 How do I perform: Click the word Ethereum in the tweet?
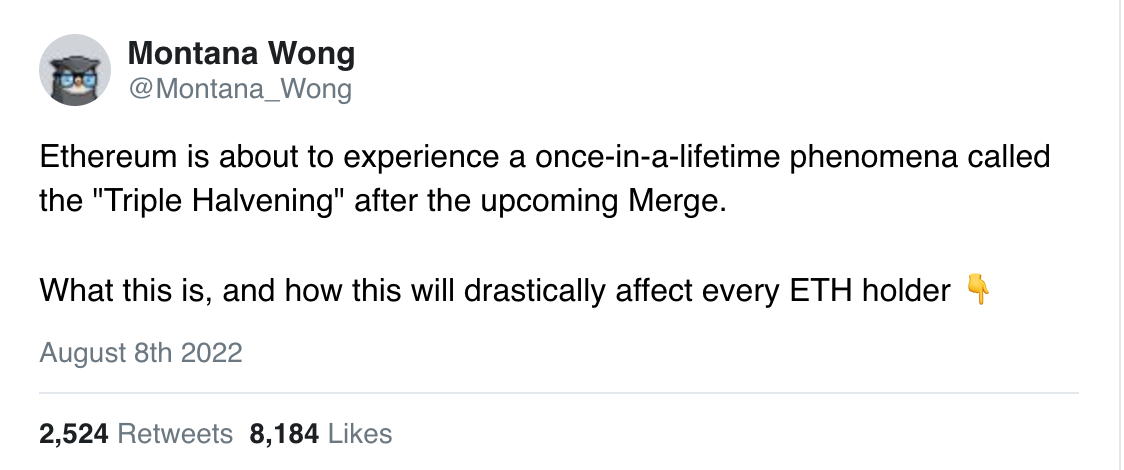click(109, 156)
